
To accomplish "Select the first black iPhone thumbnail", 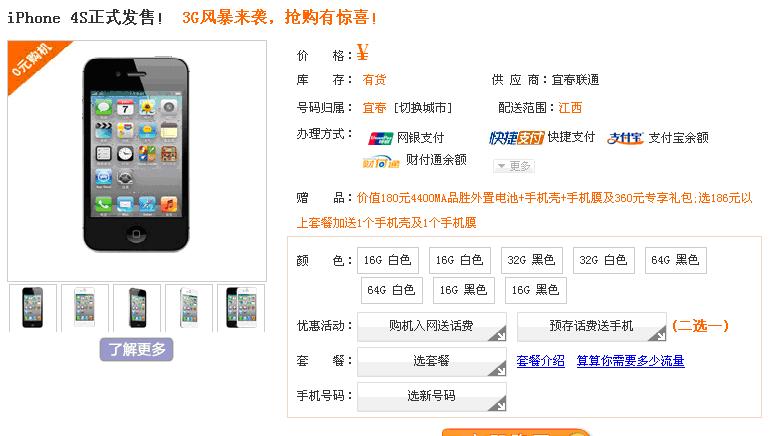I will tap(33, 308).
